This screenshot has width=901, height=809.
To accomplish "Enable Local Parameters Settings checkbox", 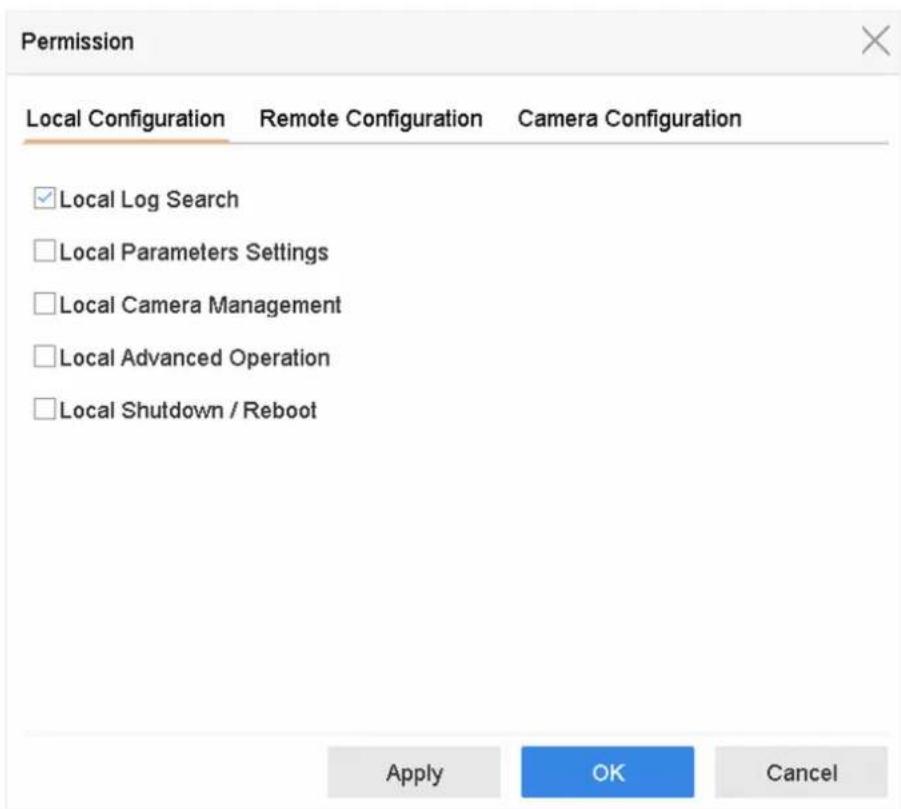I will [44, 251].
